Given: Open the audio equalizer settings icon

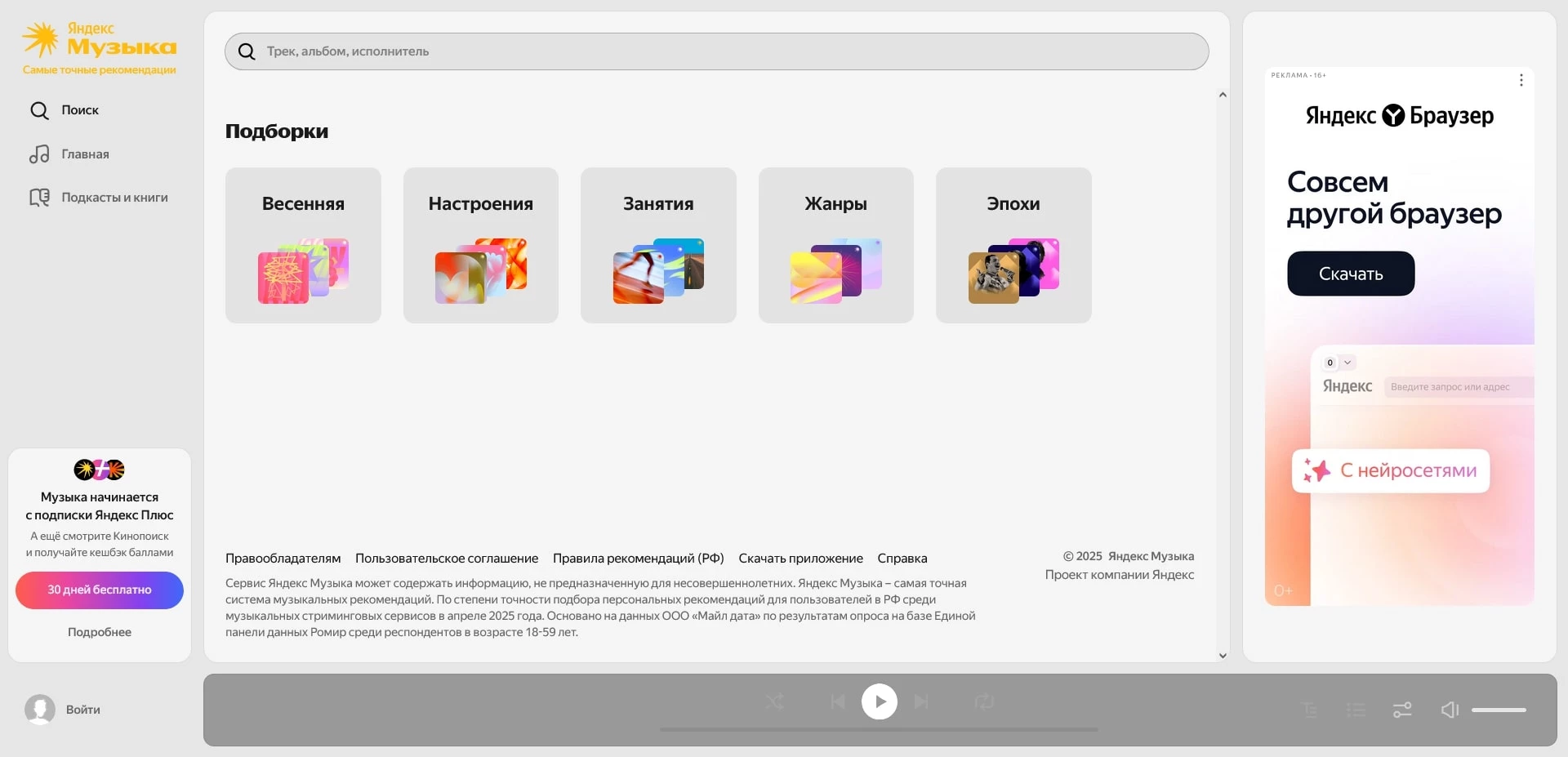Looking at the screenshot, I should pos(1402,710).
